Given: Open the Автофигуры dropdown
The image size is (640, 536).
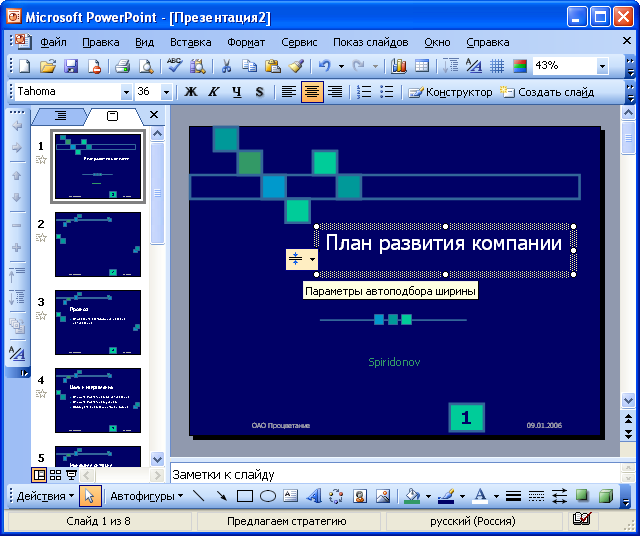Looking at the screenshot, I should [x=147, y=496].
